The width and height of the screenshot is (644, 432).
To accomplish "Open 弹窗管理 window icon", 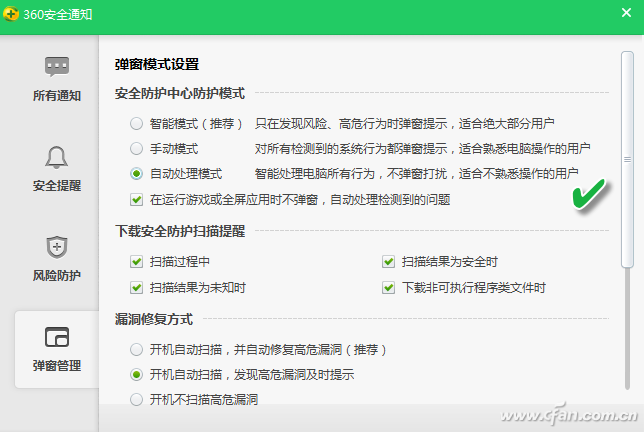I will 57,337.
